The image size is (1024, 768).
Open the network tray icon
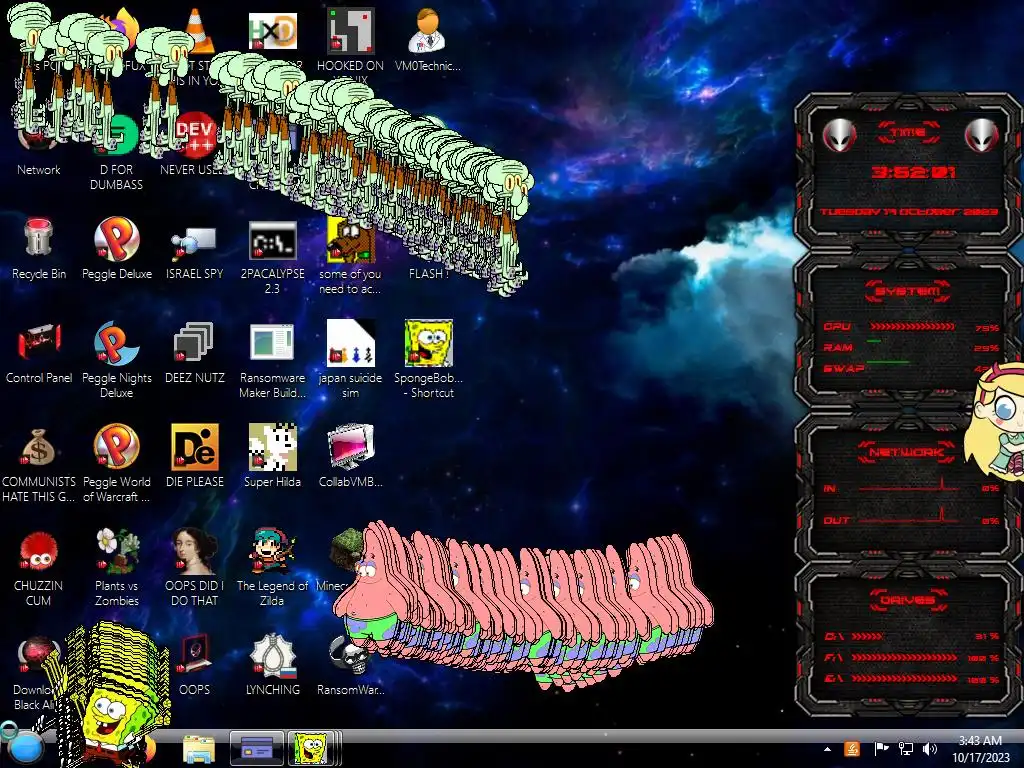point(905,749)
